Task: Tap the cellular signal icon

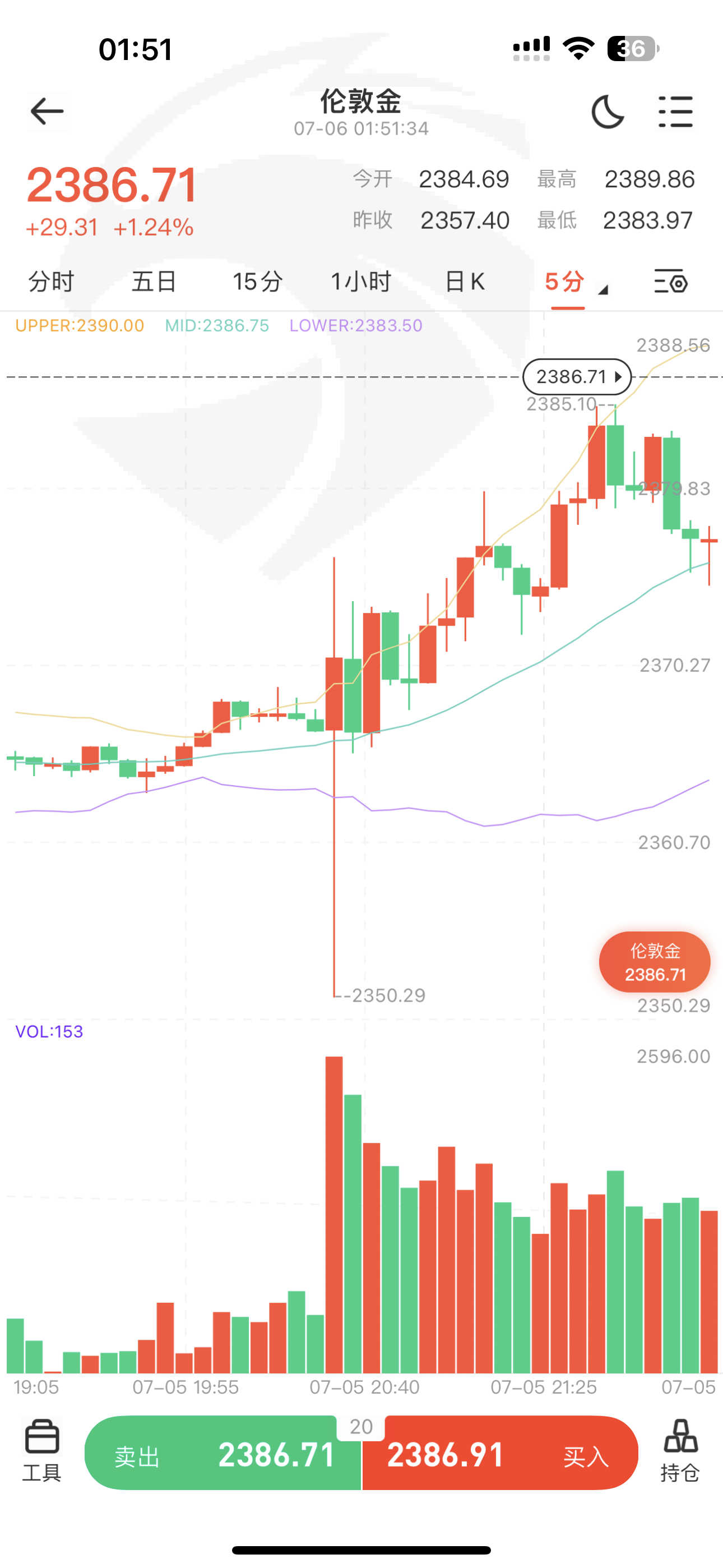Action: 531,49
